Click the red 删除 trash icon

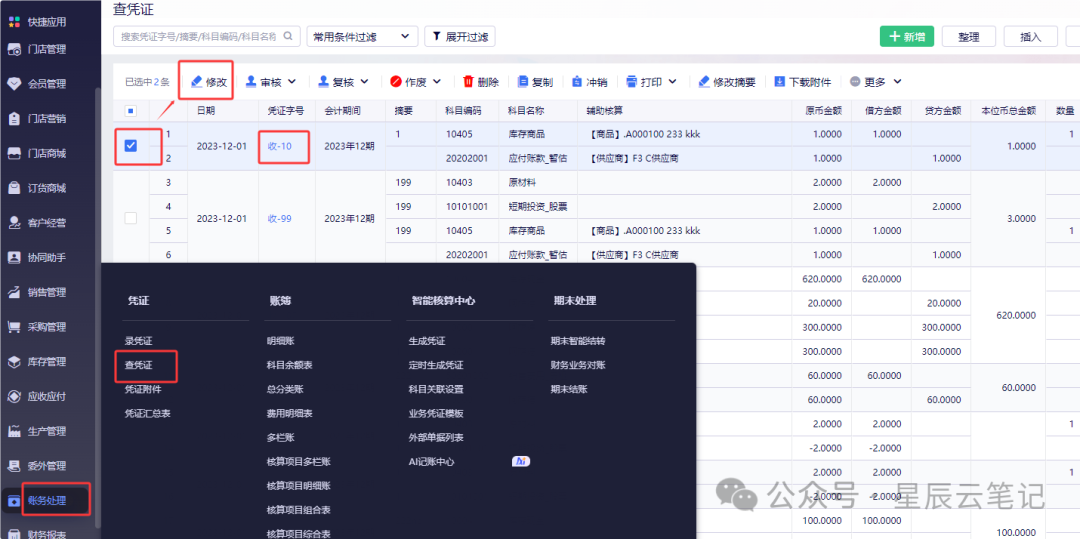pyautogui.click(x=468, y=82)
